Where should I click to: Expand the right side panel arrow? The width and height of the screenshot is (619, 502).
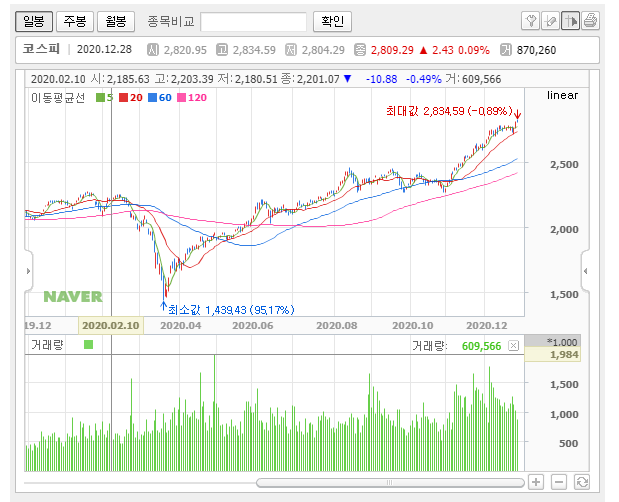pyautogui.click(x=585, y=271)
